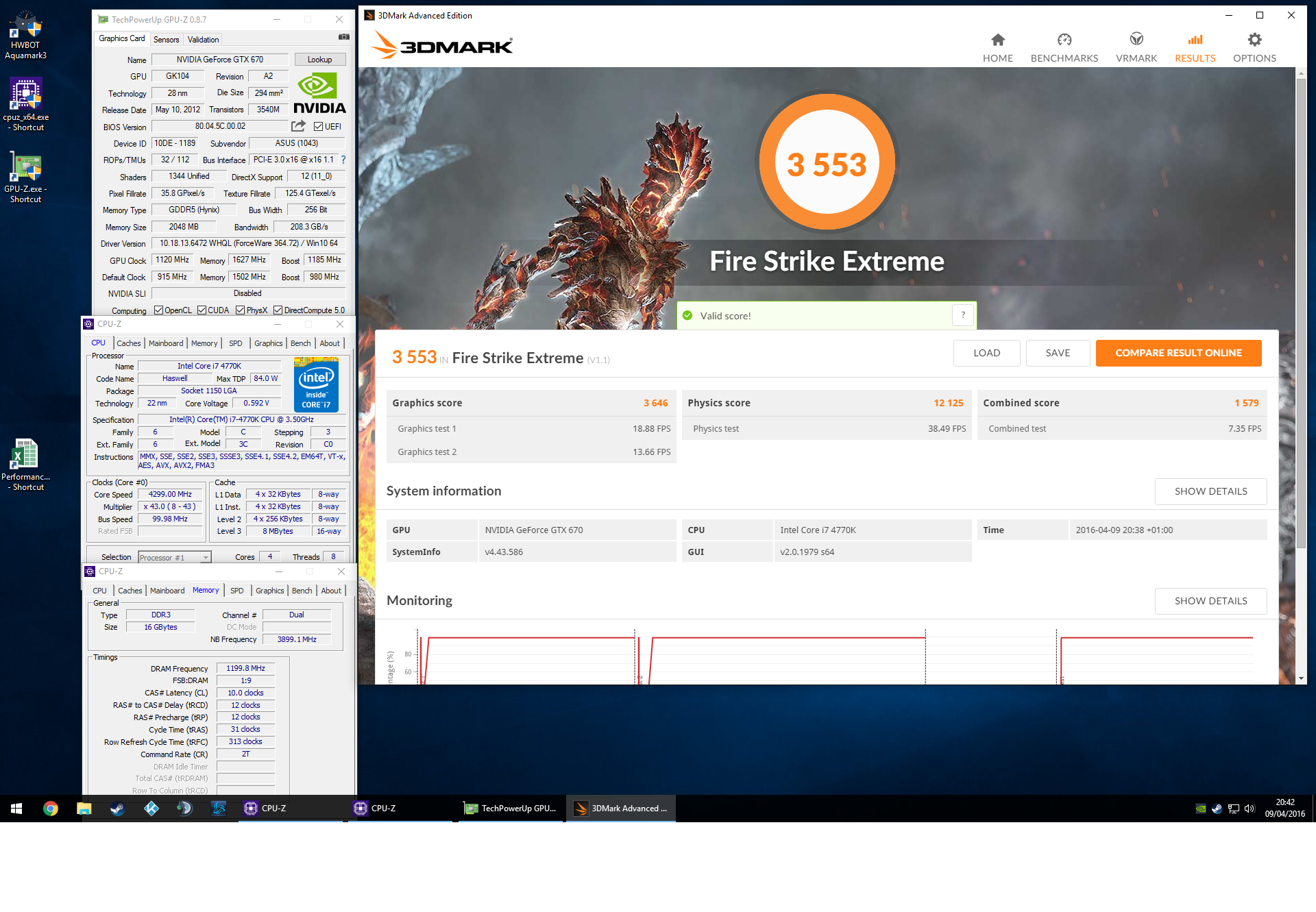Image resolution: width=1316 pixels, height=912 pixels.
Task: Click the Bus Interface question mark in GPU-Z
Action: [343, 160]
